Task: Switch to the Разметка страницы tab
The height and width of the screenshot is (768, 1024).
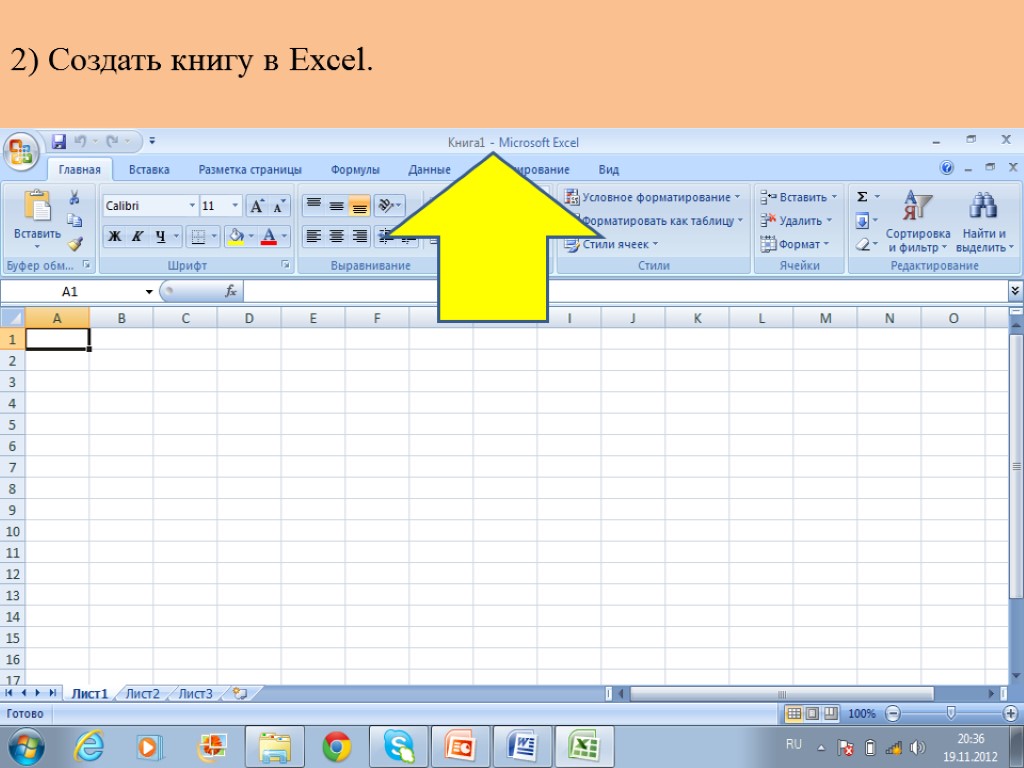Action: point(250,169)
